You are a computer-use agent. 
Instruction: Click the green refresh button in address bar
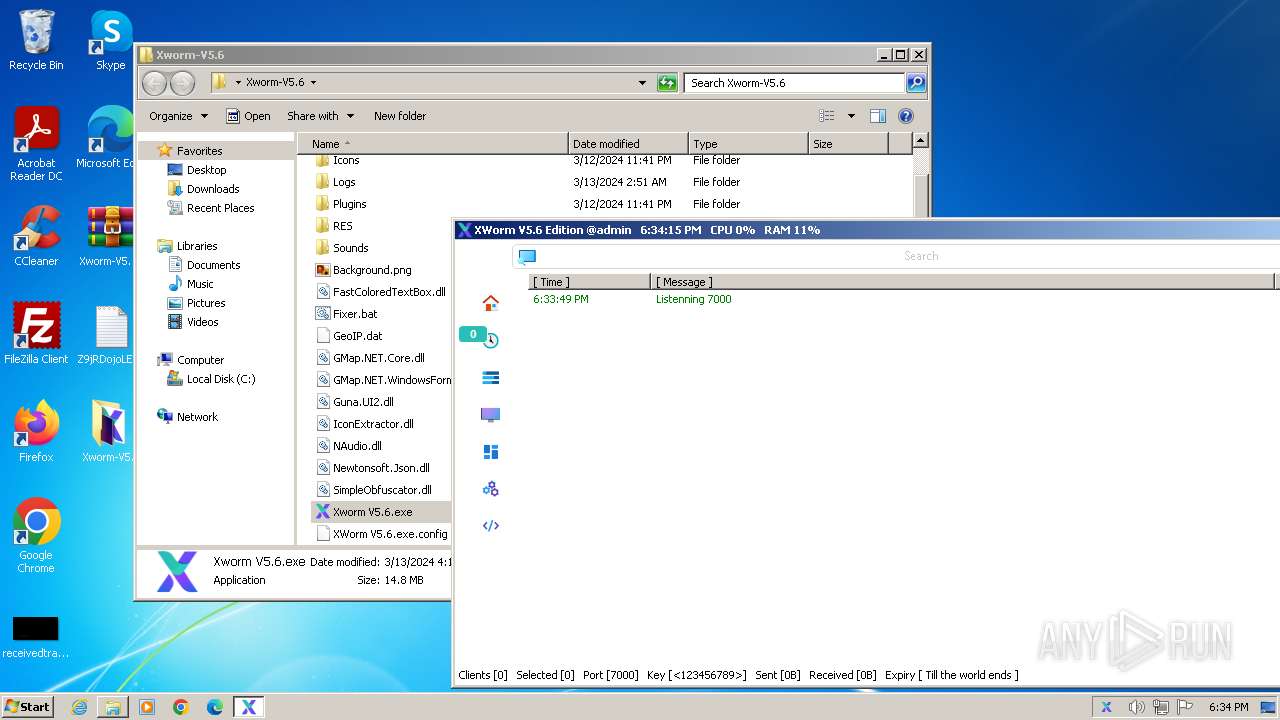tap(667, 83)
